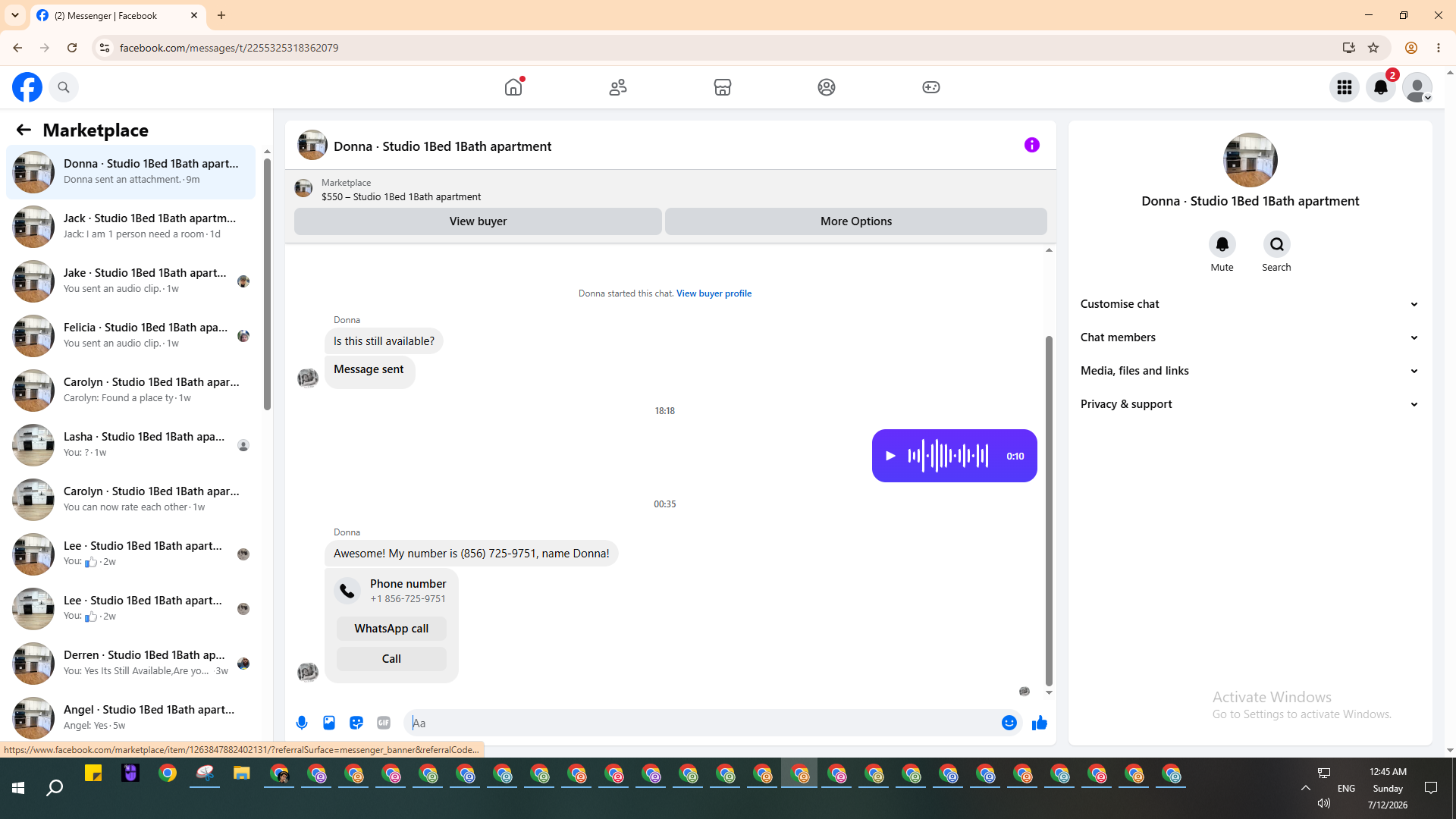1456x819 pixels.
Task: Open the Windows notification center
Action: click(x=1431, y=788)
